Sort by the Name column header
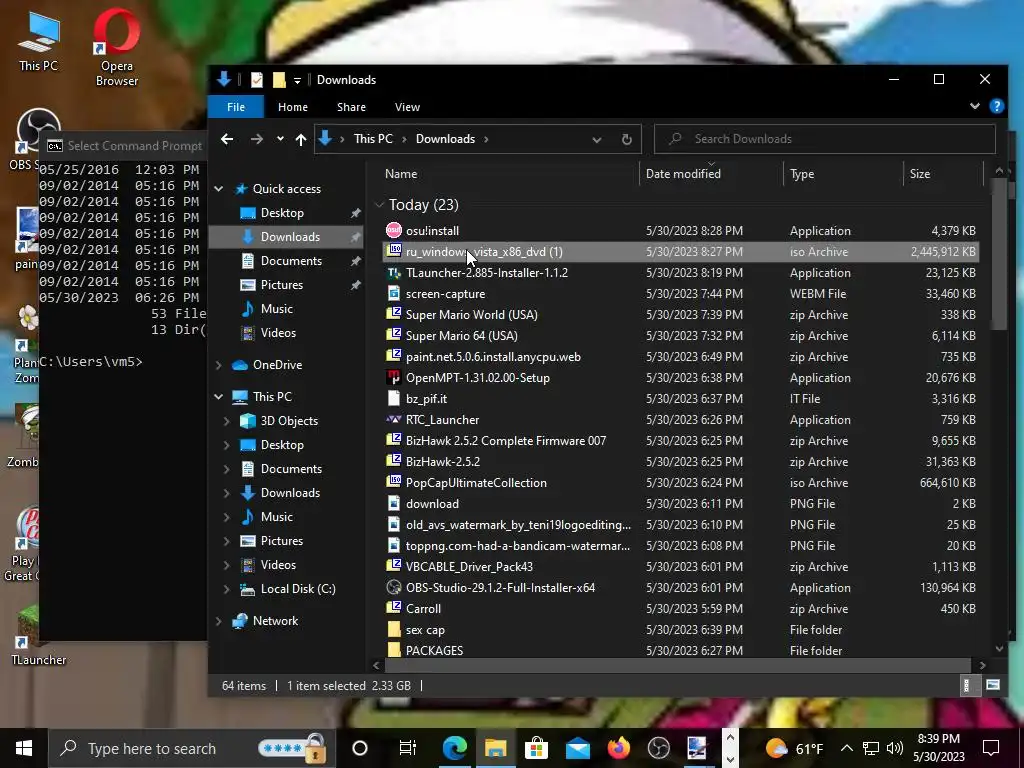The image size is (1024, 768). 509,174
